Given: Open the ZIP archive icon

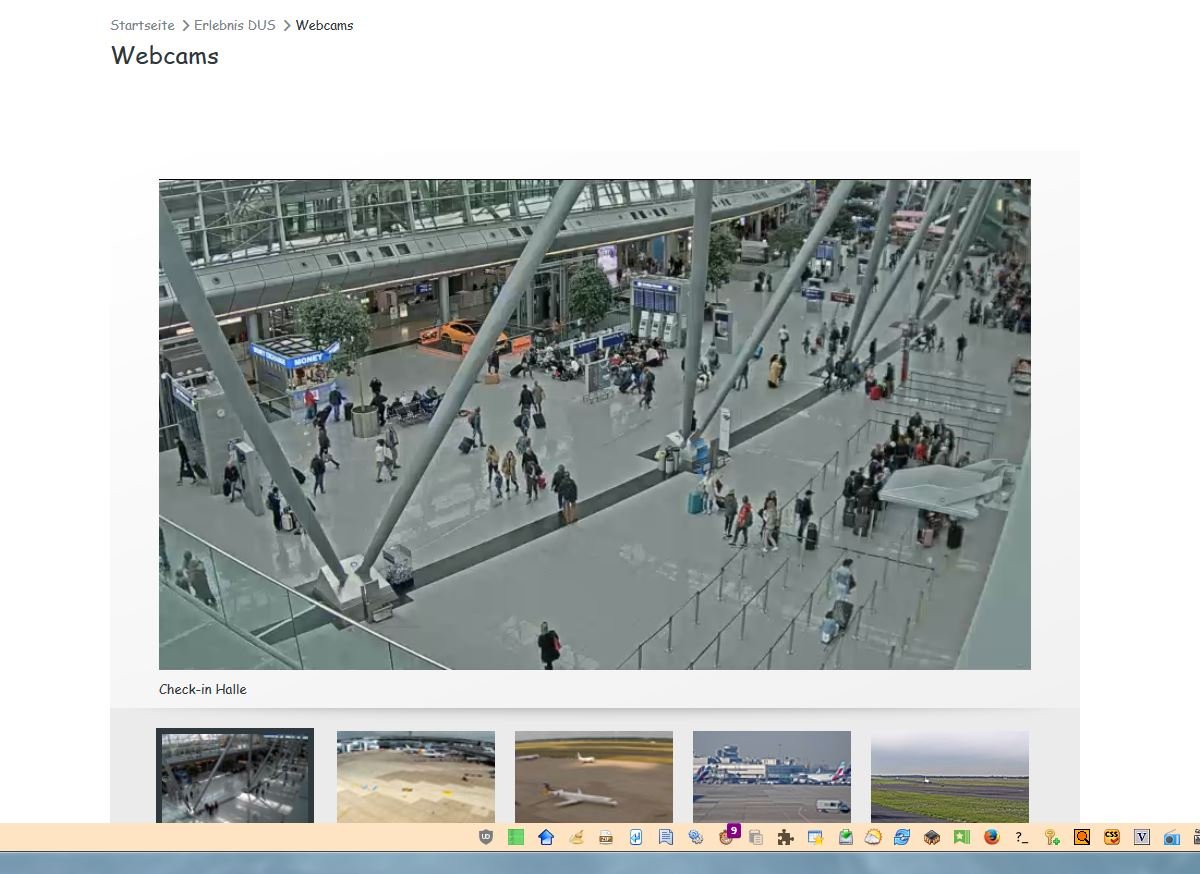Looking at the screenshot, I should point(606,838).
